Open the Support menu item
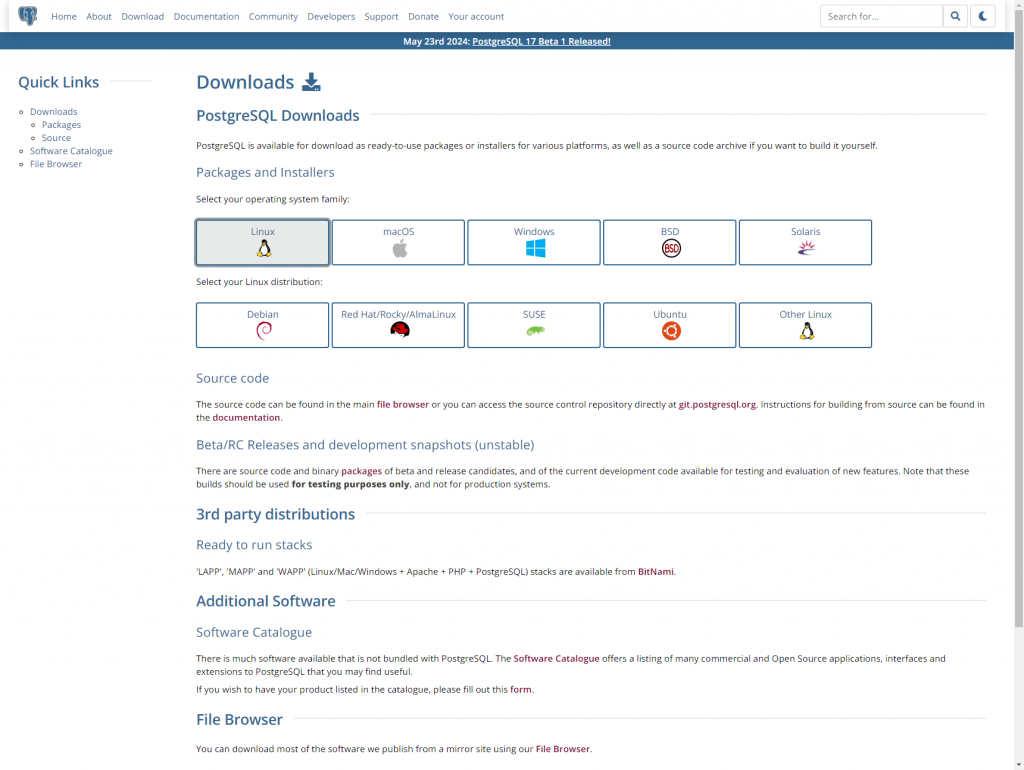Screen dimensions: 1024x770 click(381, 16)
